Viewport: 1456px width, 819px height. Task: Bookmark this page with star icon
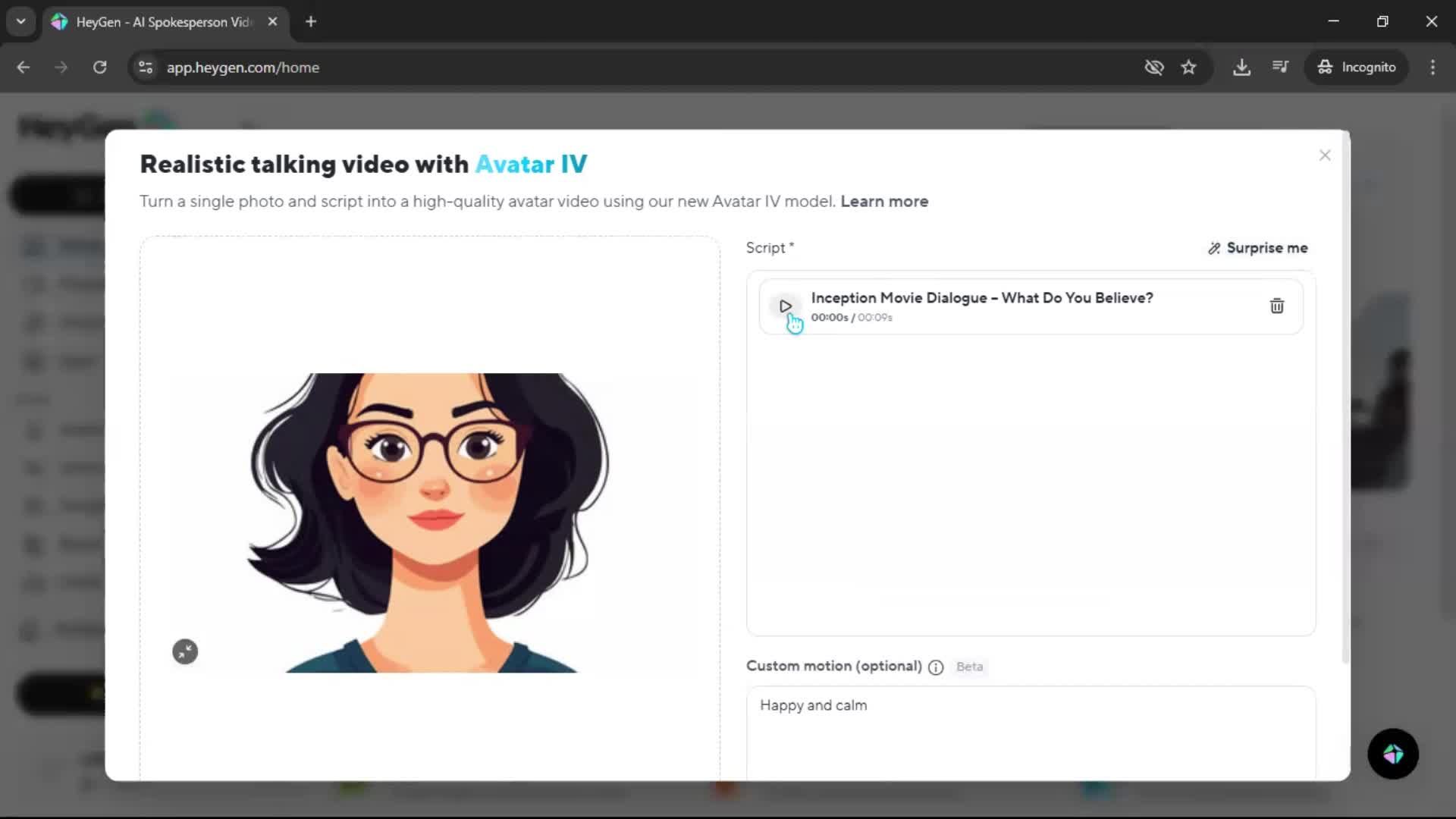coord(1188,67)
